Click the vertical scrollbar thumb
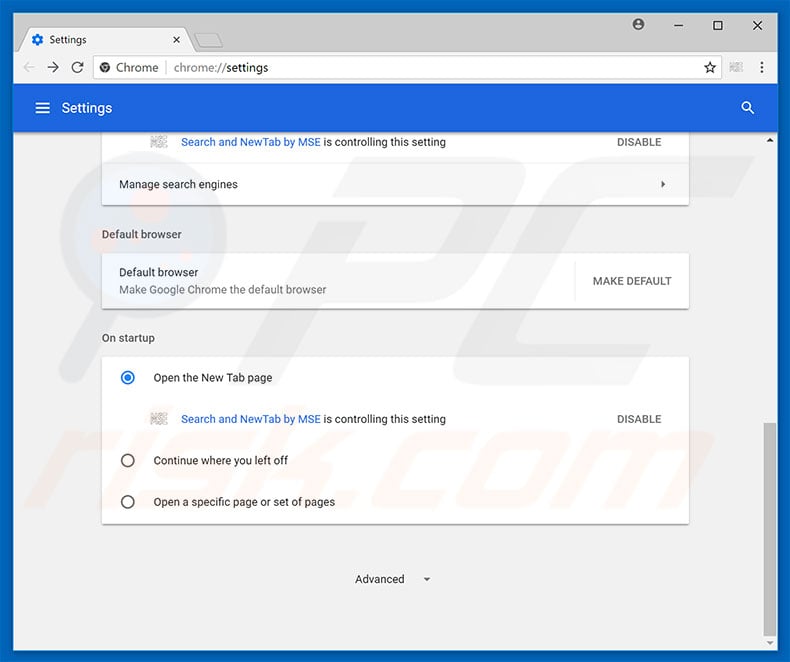790x662 pixels. [x=769, y=529]
